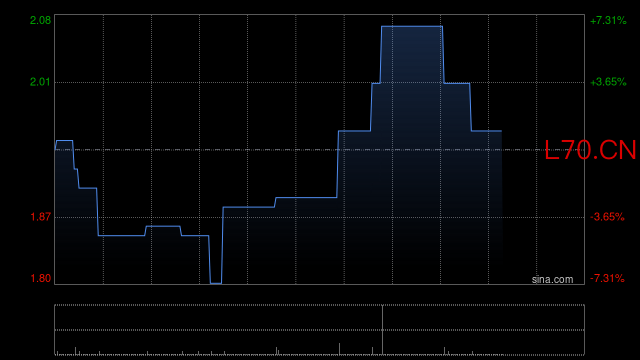Click the red L70.CN ticker text

pos(590,150)
